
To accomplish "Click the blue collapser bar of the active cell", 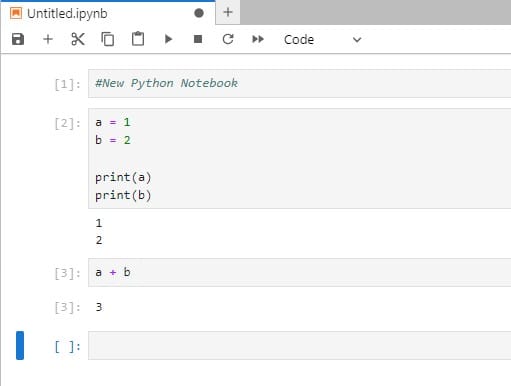I will point(20,345).
